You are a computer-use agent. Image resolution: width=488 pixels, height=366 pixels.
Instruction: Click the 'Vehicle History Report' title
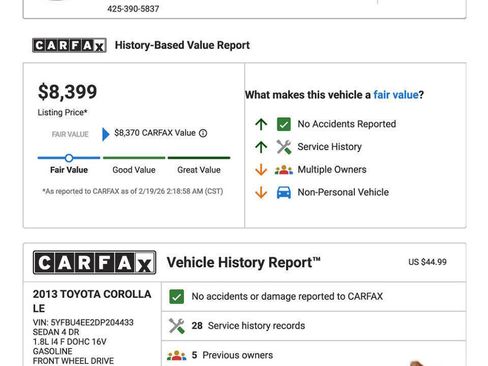click(243, 262)
